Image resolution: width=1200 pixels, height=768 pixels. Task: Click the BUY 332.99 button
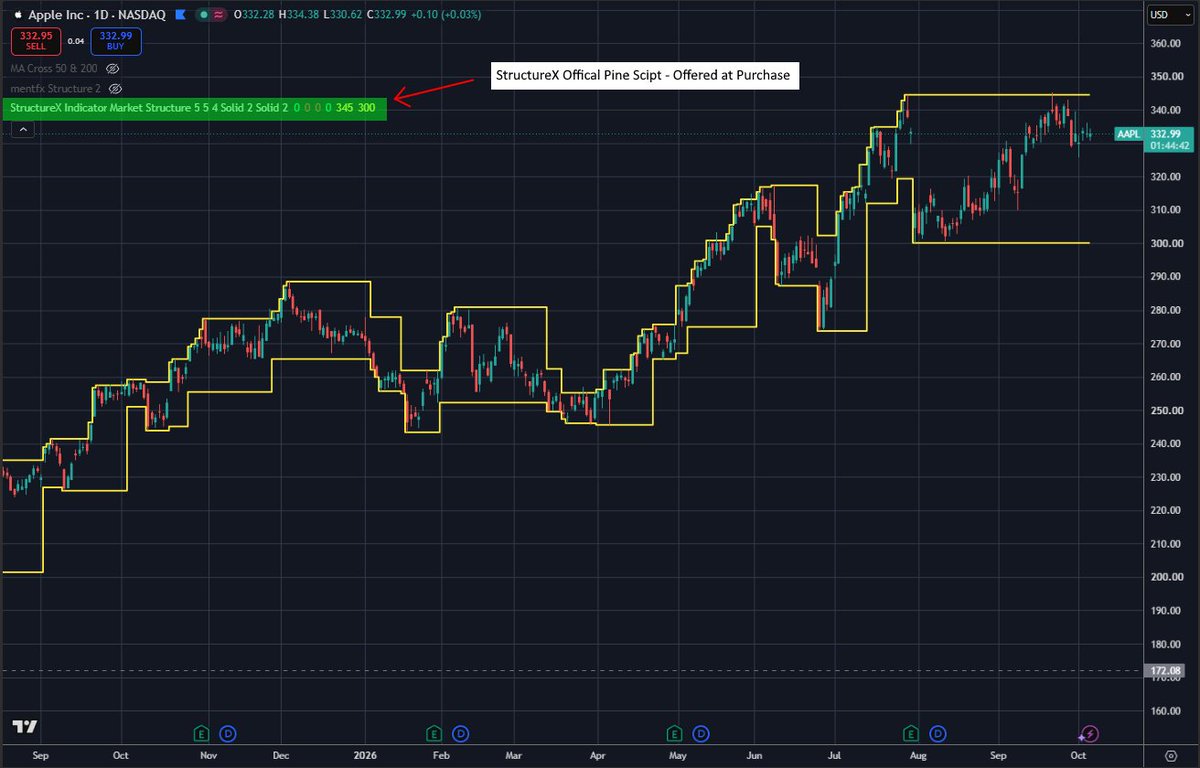point(117,41)
